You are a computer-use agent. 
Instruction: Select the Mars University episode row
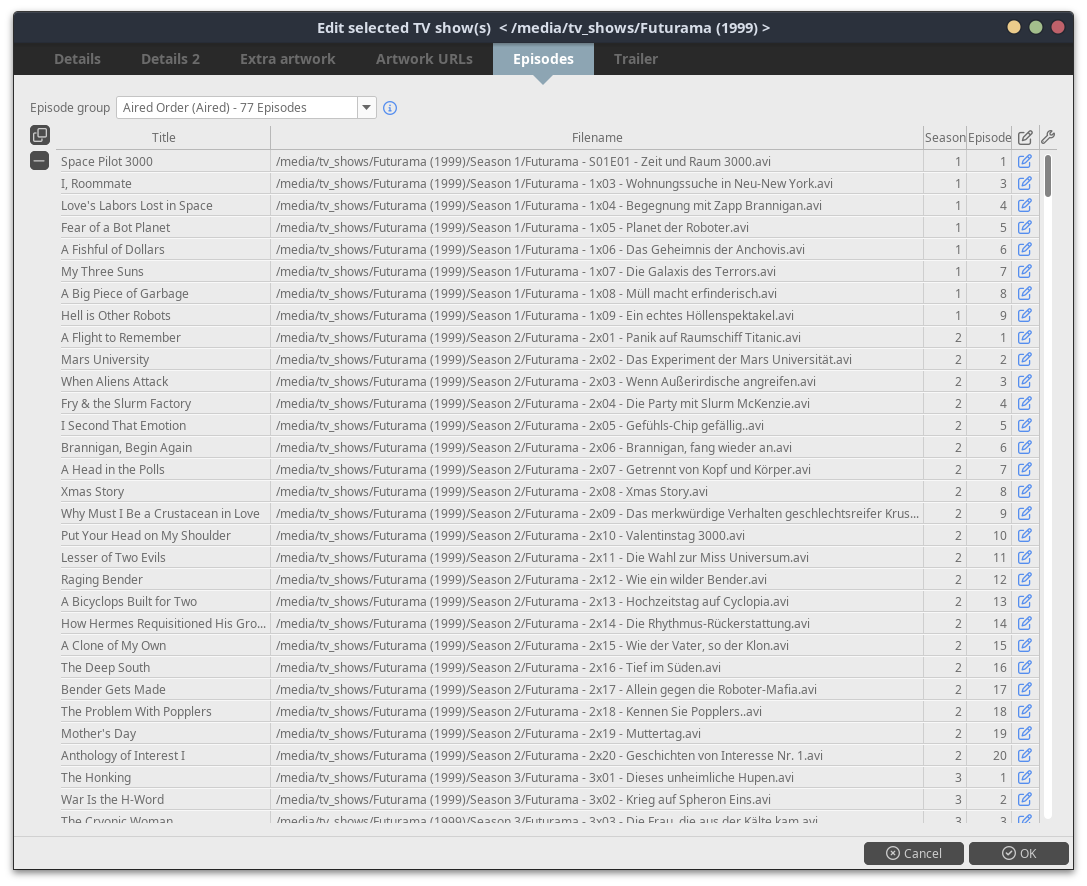tap(105, 359)
